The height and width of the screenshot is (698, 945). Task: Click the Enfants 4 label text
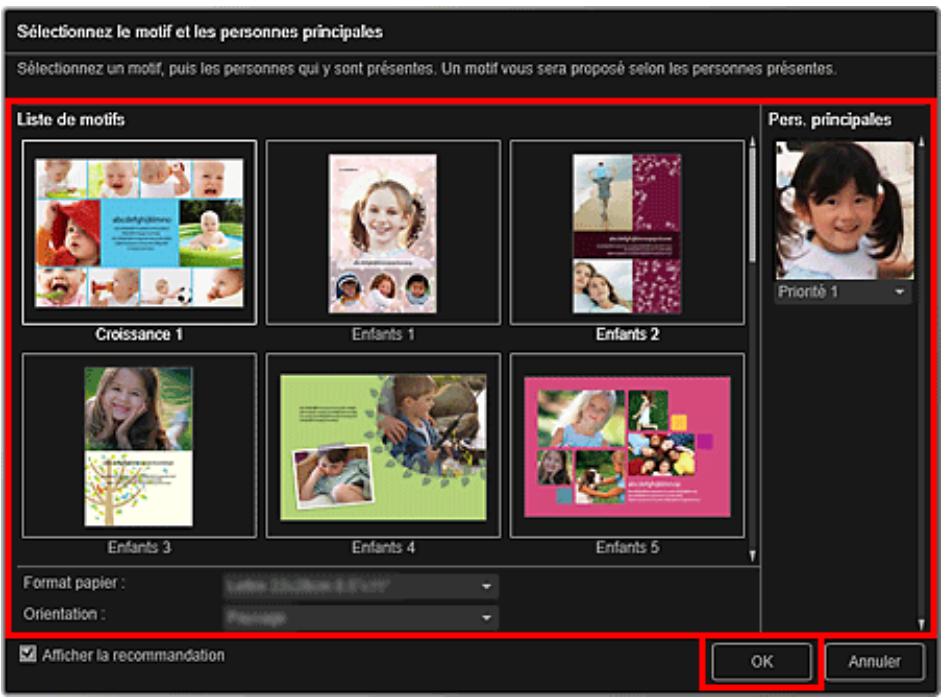(x=383, y=548)
